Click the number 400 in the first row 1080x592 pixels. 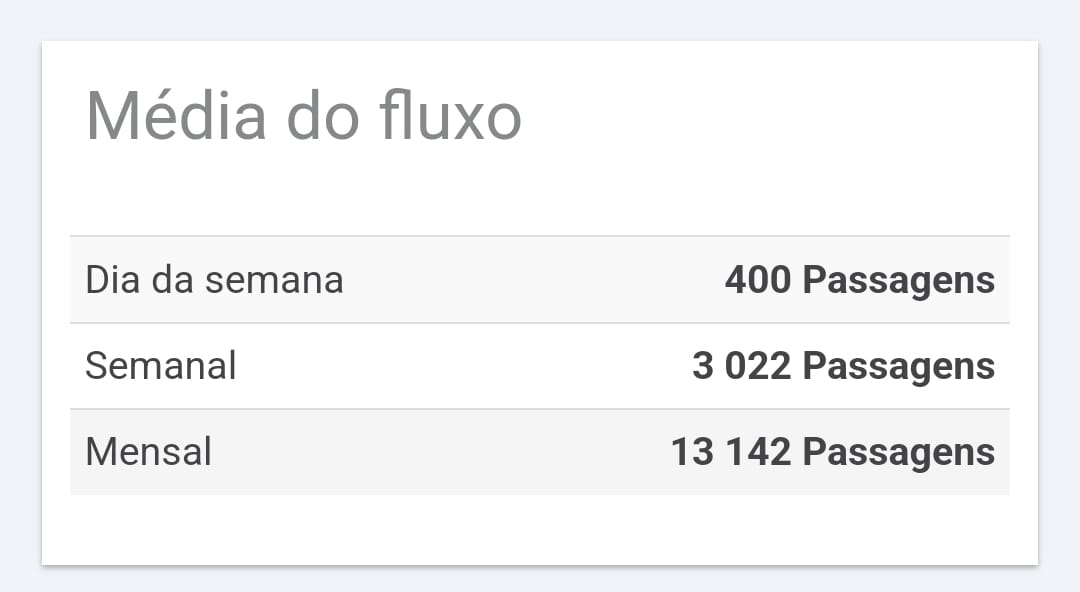click(758, 280)
